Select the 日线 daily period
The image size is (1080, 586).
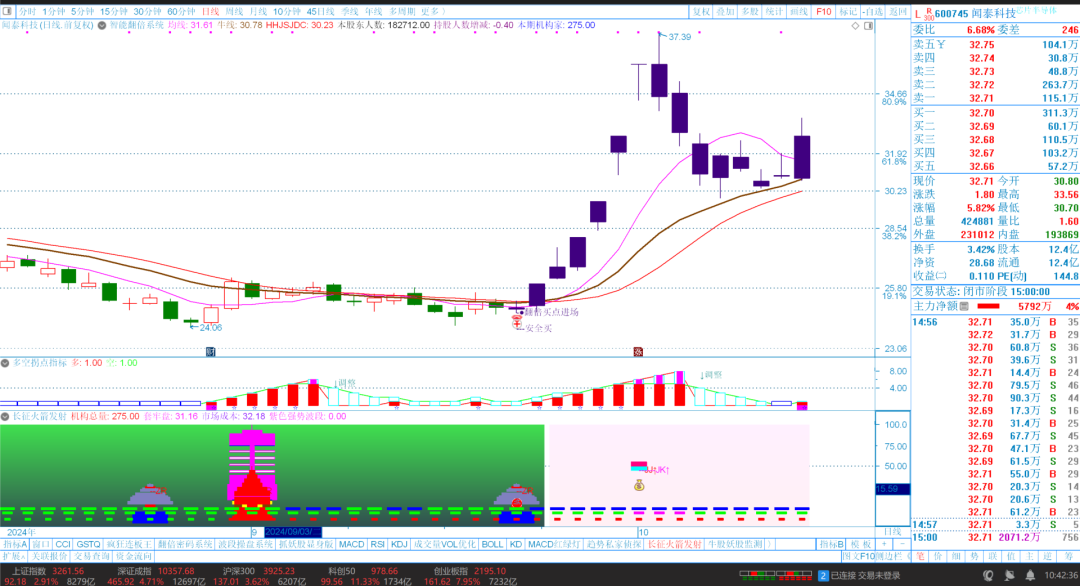point(210,12)
